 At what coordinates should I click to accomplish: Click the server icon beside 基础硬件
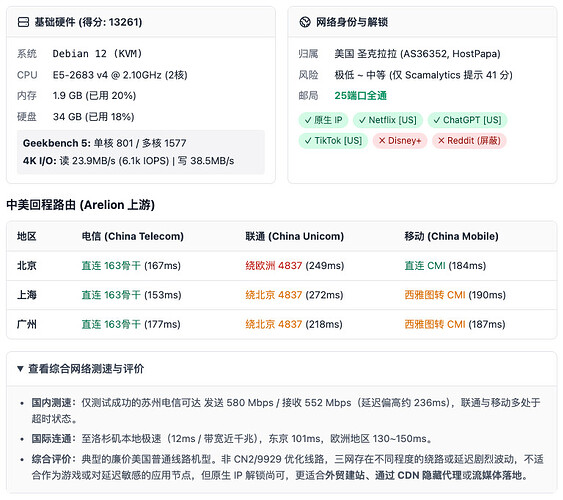tap(23, 22)
